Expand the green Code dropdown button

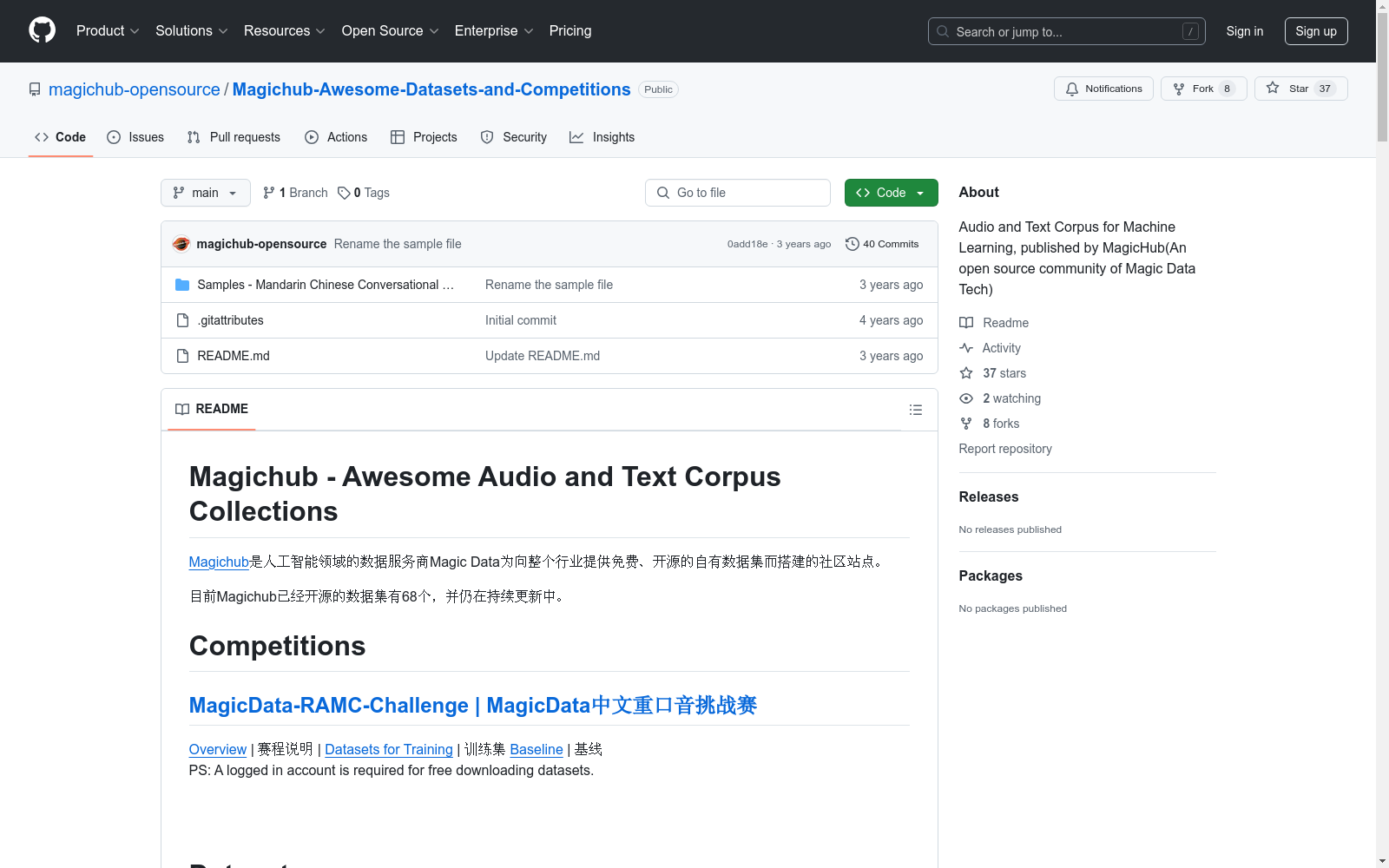point(891,193)
